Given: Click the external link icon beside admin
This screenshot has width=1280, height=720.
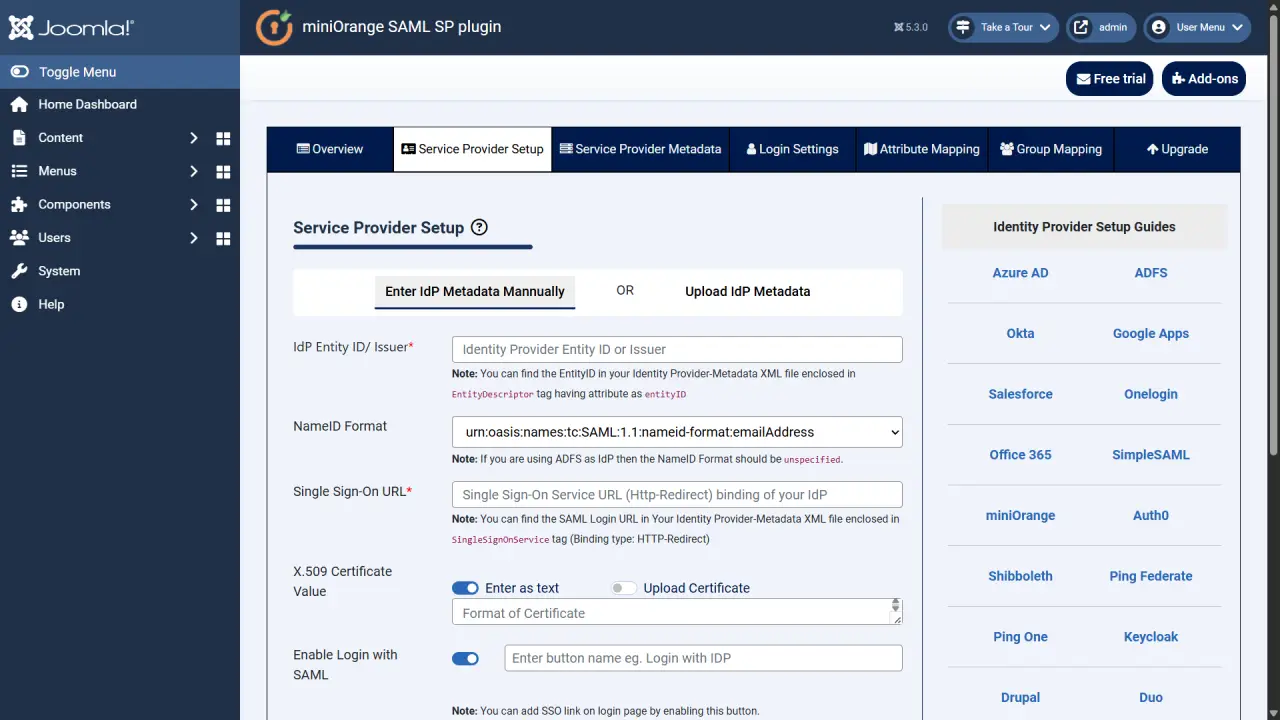Looking at the screenshot, I should tap(1081, 27).
